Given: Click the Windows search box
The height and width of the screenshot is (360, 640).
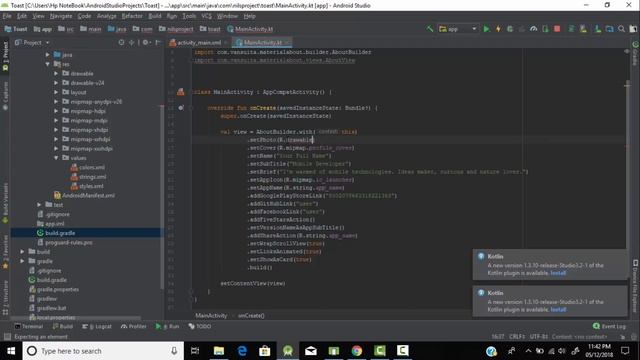Looking at the screenshot, I should 102,351.
